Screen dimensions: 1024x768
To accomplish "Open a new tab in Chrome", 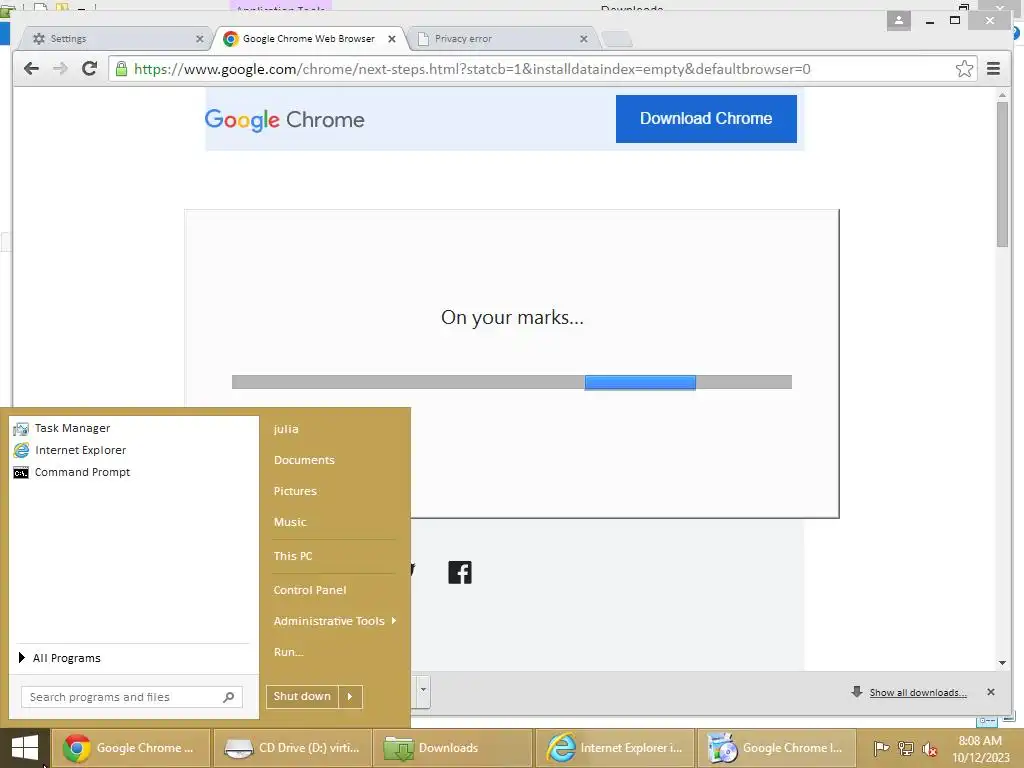I will tap(616, 39).
